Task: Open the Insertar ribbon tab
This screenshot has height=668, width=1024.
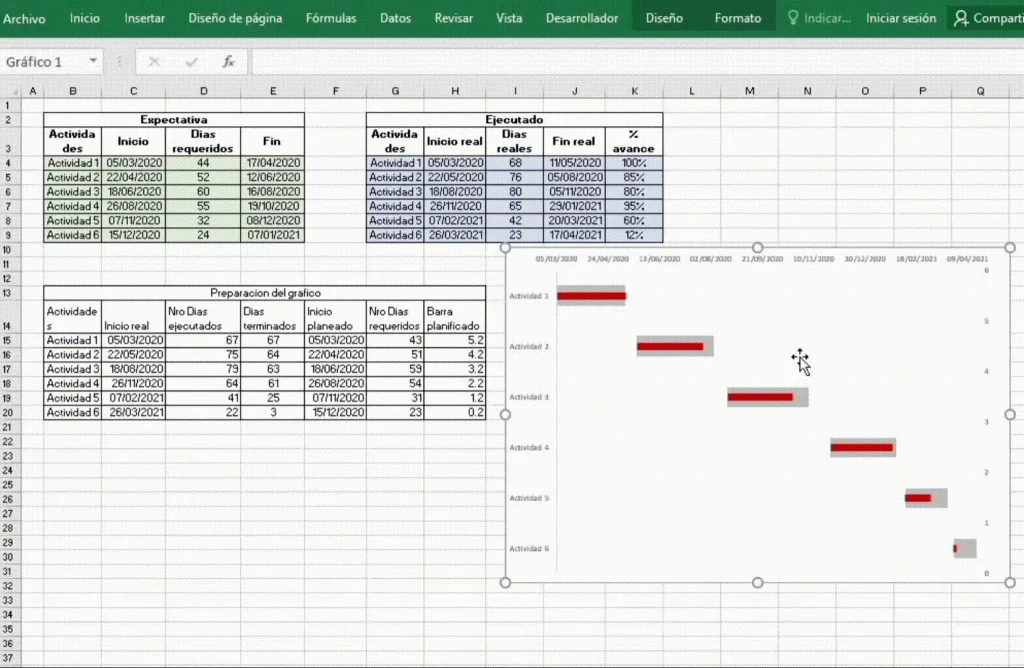Action: [144, 18]
